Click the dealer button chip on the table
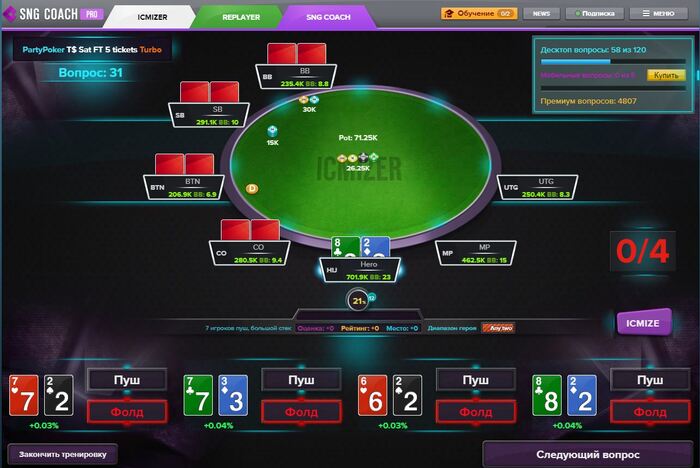 252,189
